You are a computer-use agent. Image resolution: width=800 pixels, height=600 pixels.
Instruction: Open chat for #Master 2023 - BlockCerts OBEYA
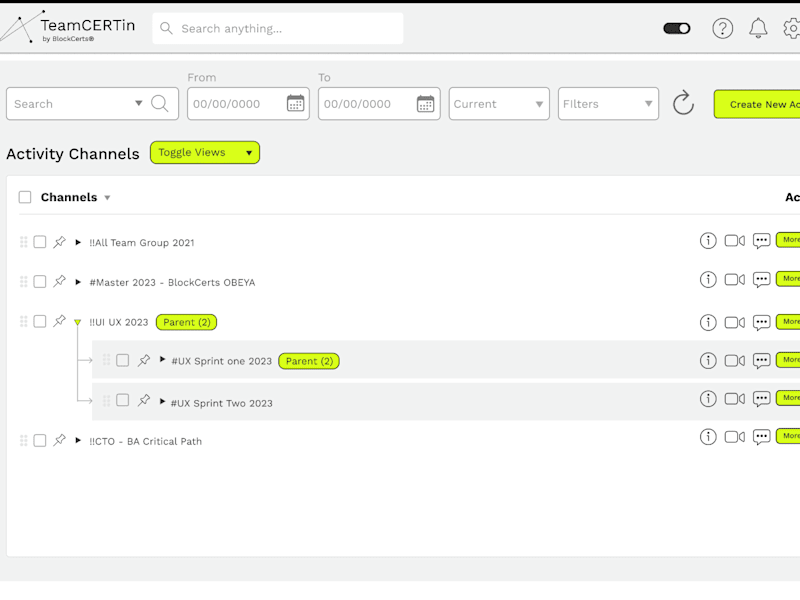click(x=761, y=280)
